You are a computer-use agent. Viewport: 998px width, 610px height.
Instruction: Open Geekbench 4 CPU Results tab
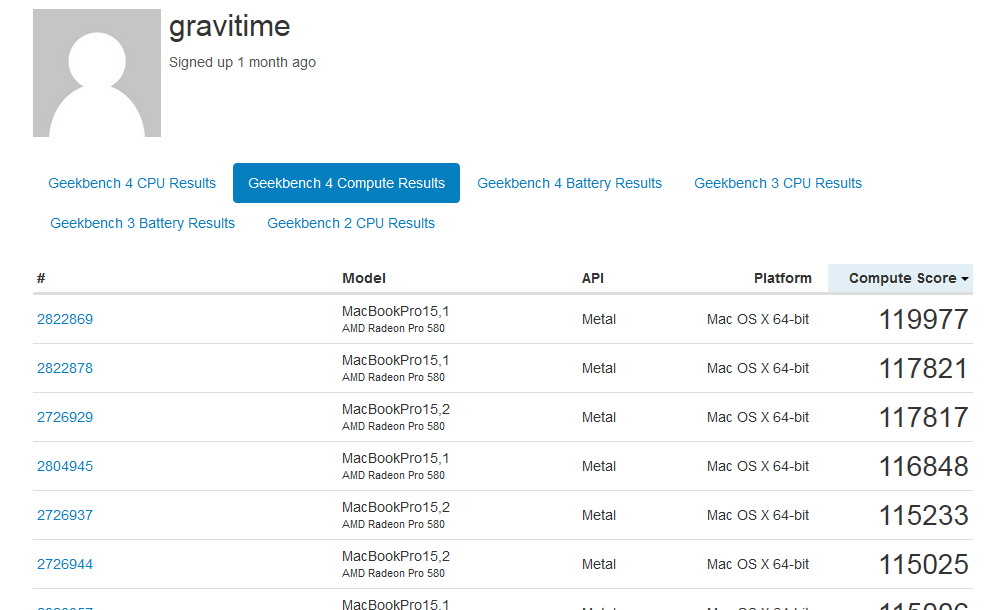coord(132,183)
